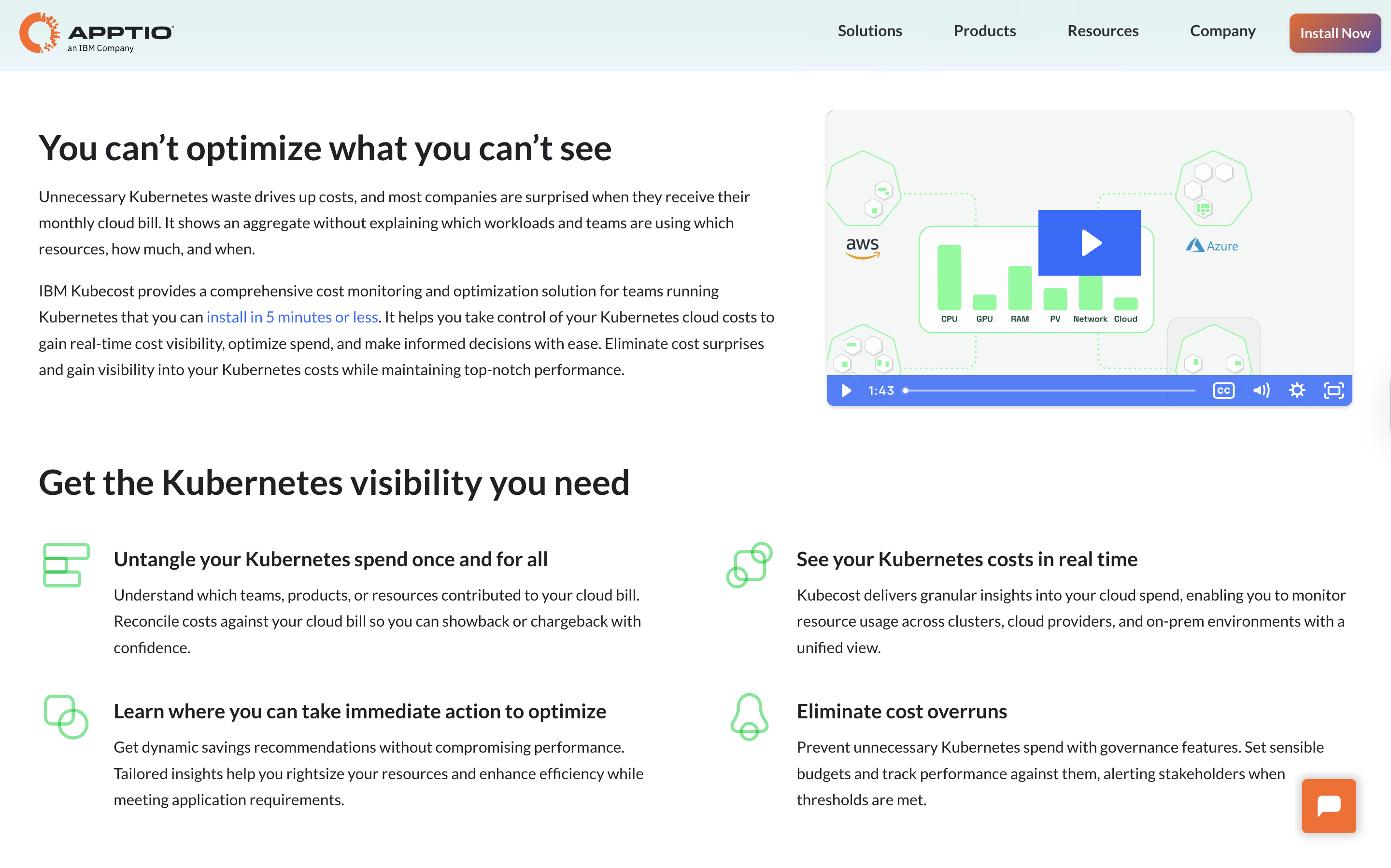Screen dimensions: 1391x868
Task: Start the video with the large blue play button
Action: 1089,242
